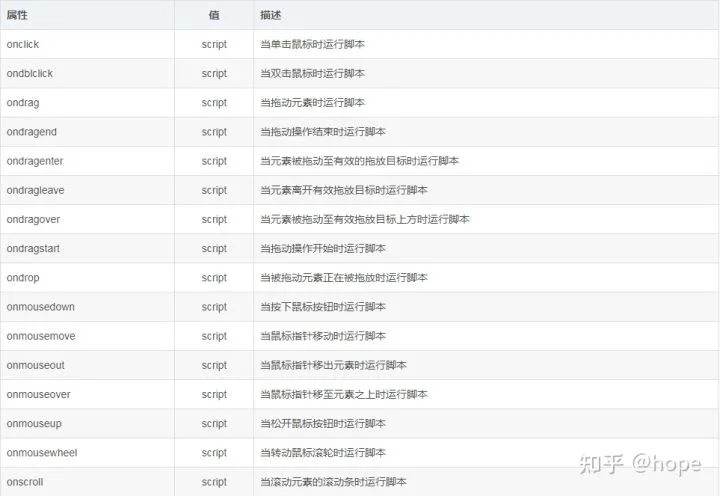The height and width of the screenshot is (496, 720).
Task: Select the ondragleave attribute cell
Action: [x=36, y=190]
